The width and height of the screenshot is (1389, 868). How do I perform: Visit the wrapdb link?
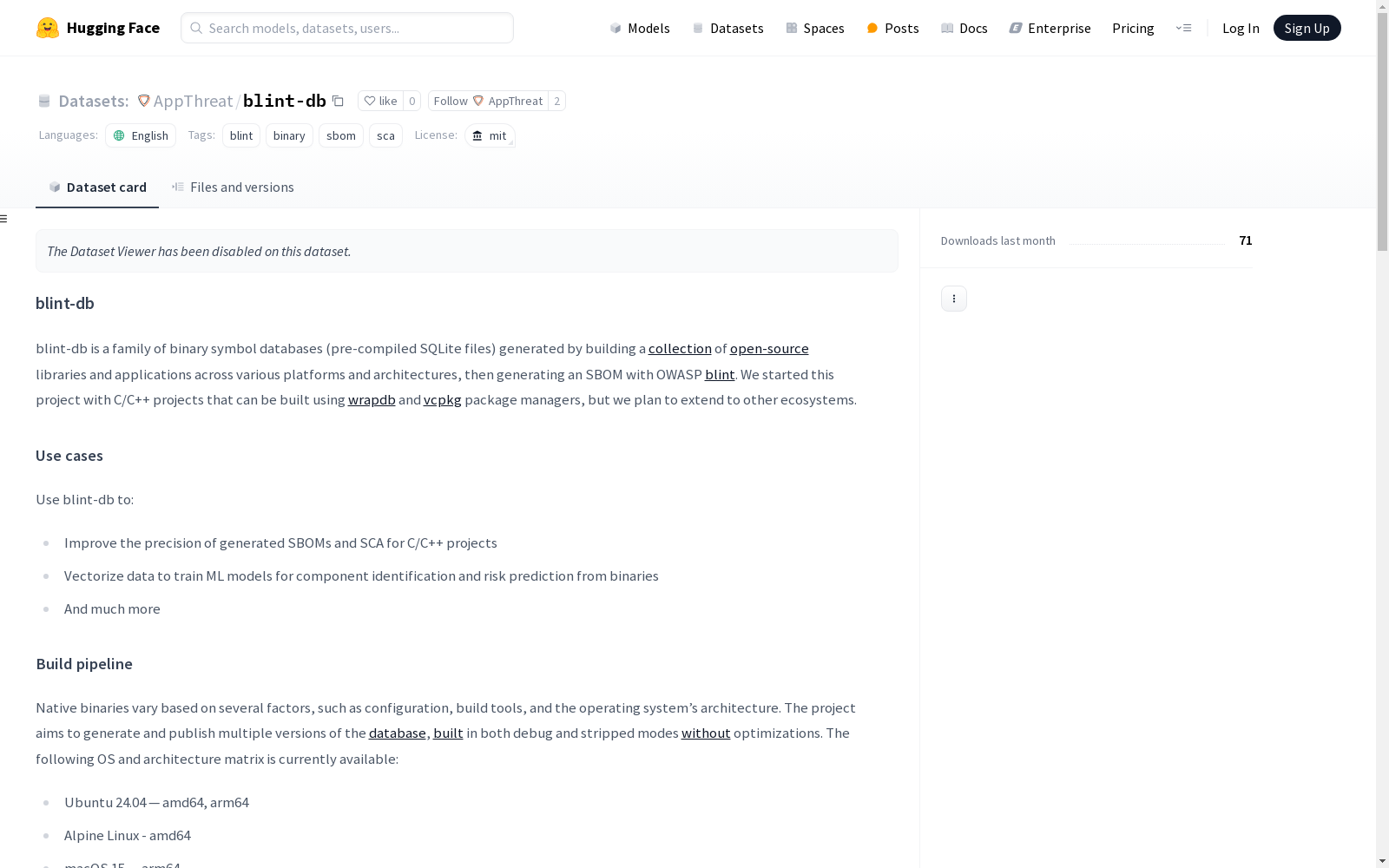pyautogui.click(x=372, y=400)
